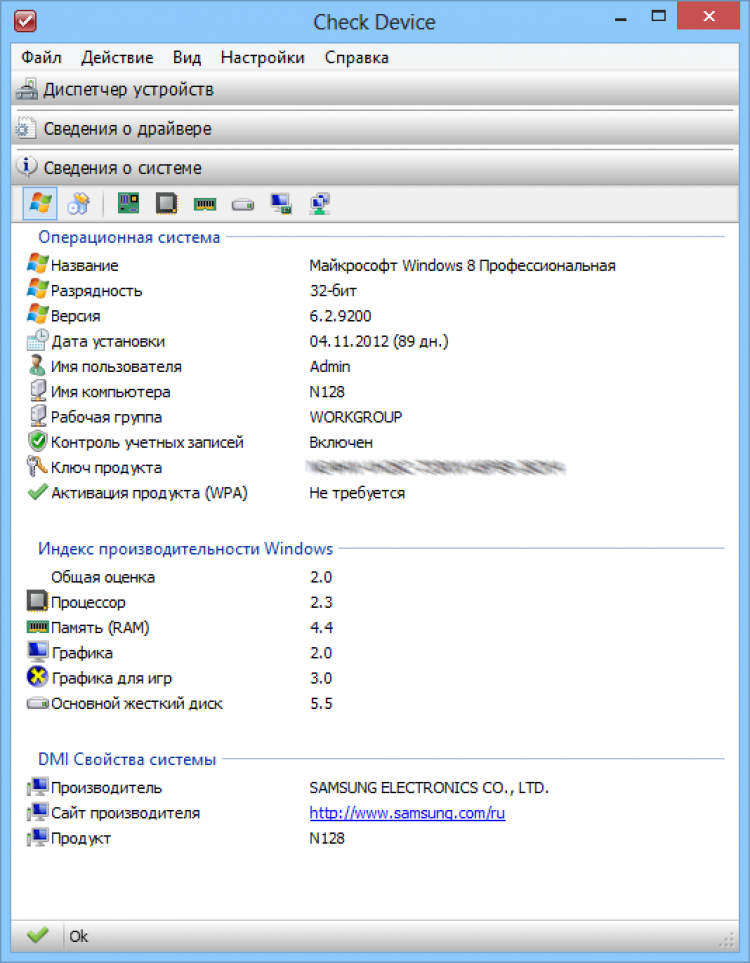
Task: Select the hard disk score 5.5
Action: click(x=321, y=703)
